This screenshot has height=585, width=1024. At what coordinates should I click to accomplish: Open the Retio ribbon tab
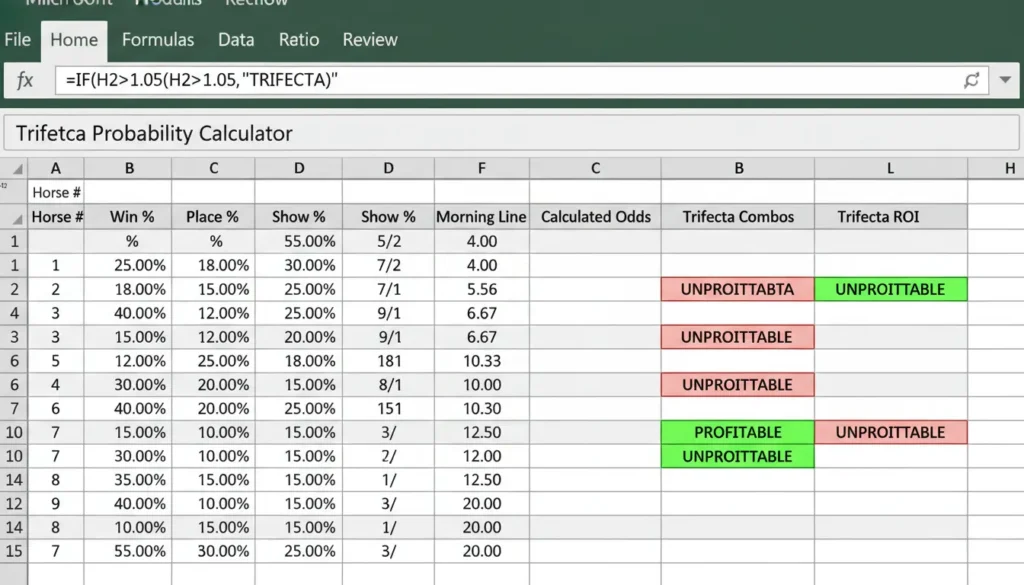click(x=299, y=40)
